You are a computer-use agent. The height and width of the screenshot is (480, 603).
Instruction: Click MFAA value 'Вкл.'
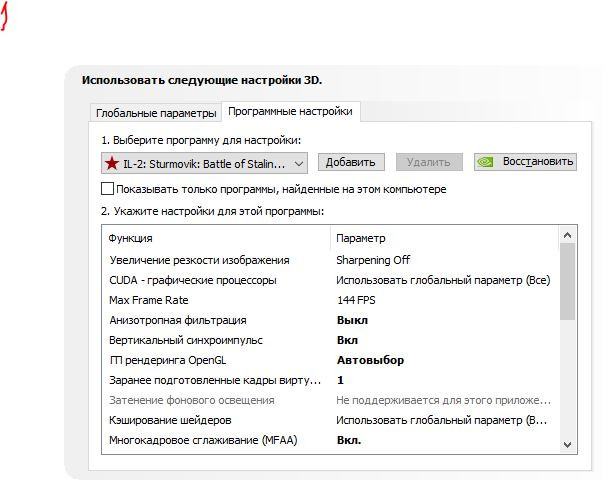[x=349, y=440]
